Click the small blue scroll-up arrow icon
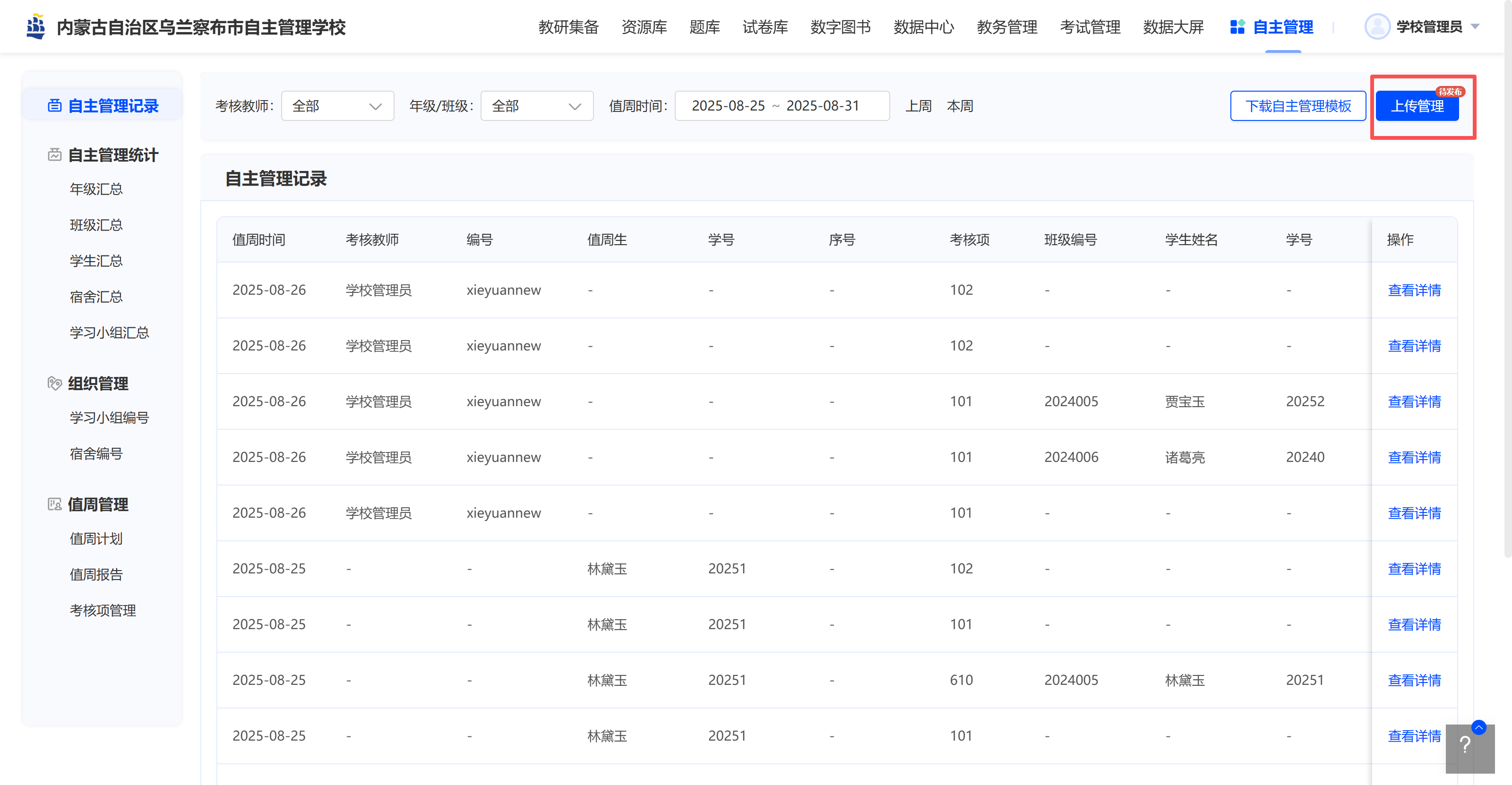The height and width of the screenshot is (785, 1512). tap(1478, 727)
